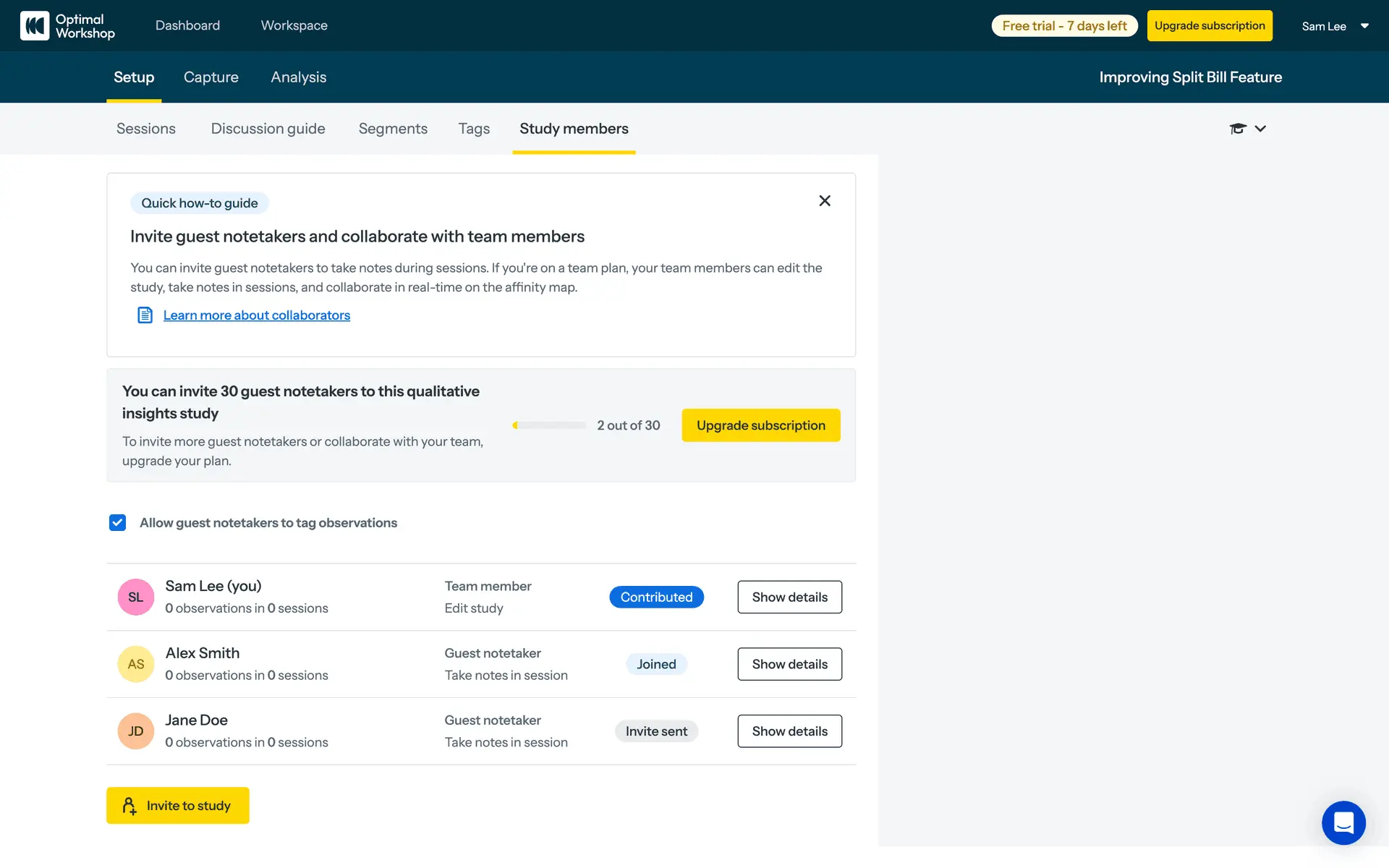Show details for Jane Doe

click(789, 731)
